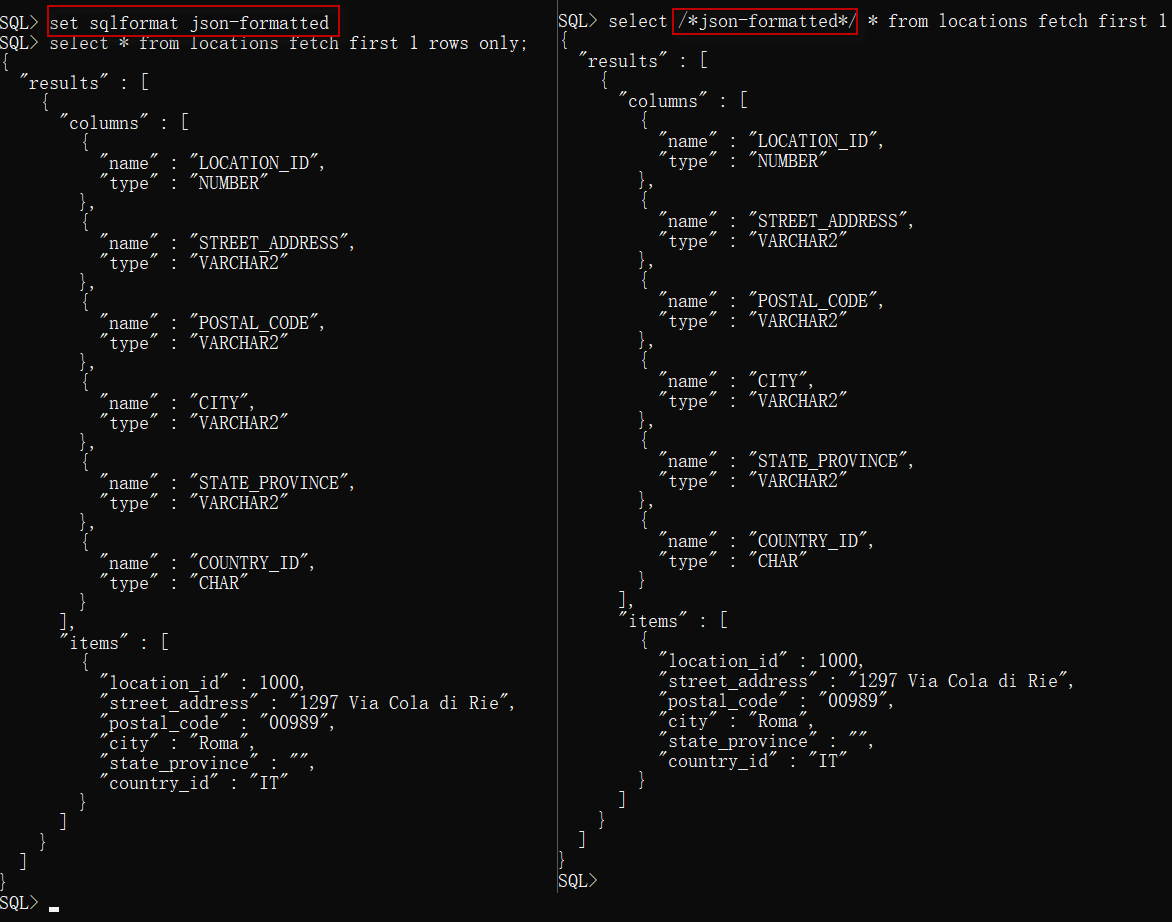Click the final SQL> prompt in right pane
The height and width of the screenshot is (922, 1172).
577,881
